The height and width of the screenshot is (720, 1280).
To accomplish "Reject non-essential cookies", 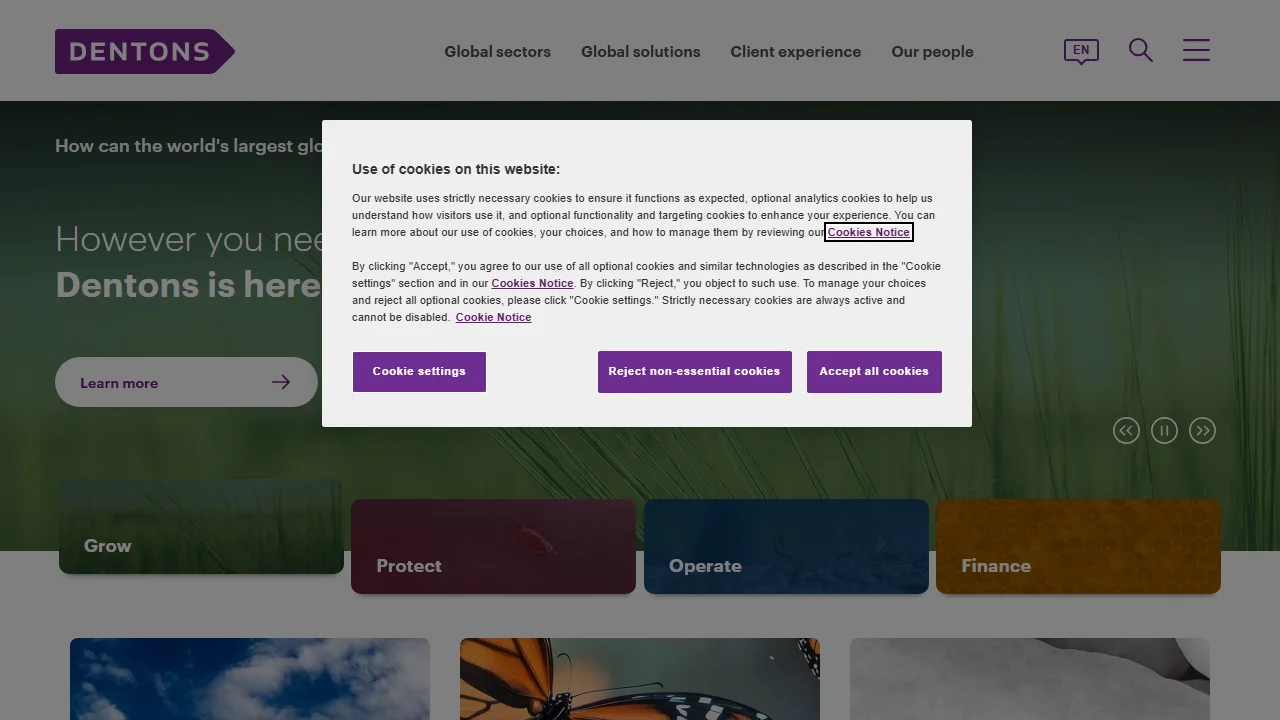I will 694,371.
